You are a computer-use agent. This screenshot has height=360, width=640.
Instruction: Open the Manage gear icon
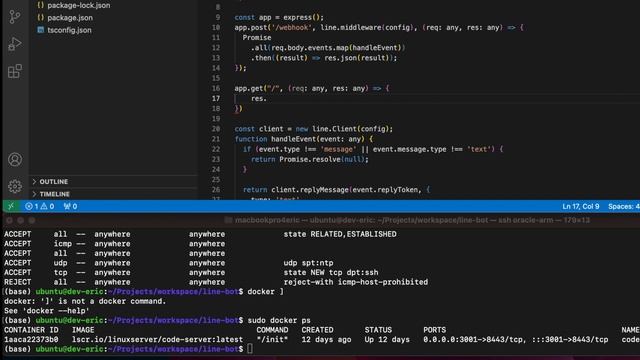click(15, 187)
